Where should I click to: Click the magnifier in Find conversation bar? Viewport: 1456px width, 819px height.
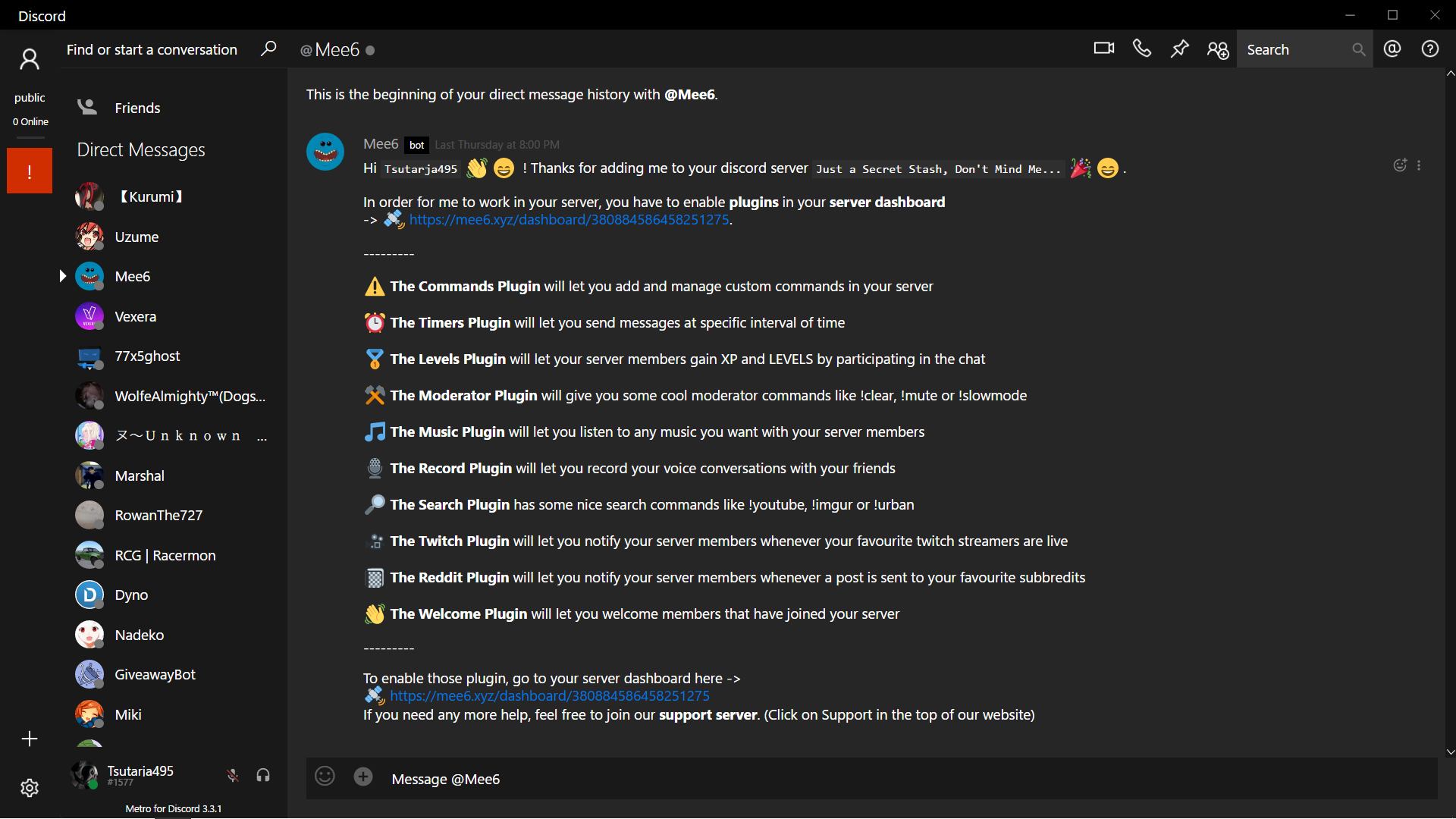[268, 49]
